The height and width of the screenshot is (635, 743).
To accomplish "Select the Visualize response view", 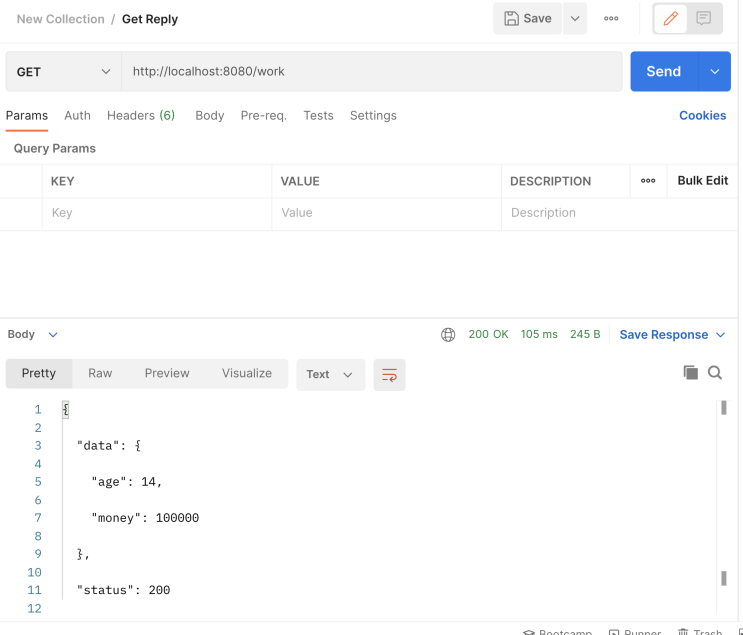I will 246,373.
